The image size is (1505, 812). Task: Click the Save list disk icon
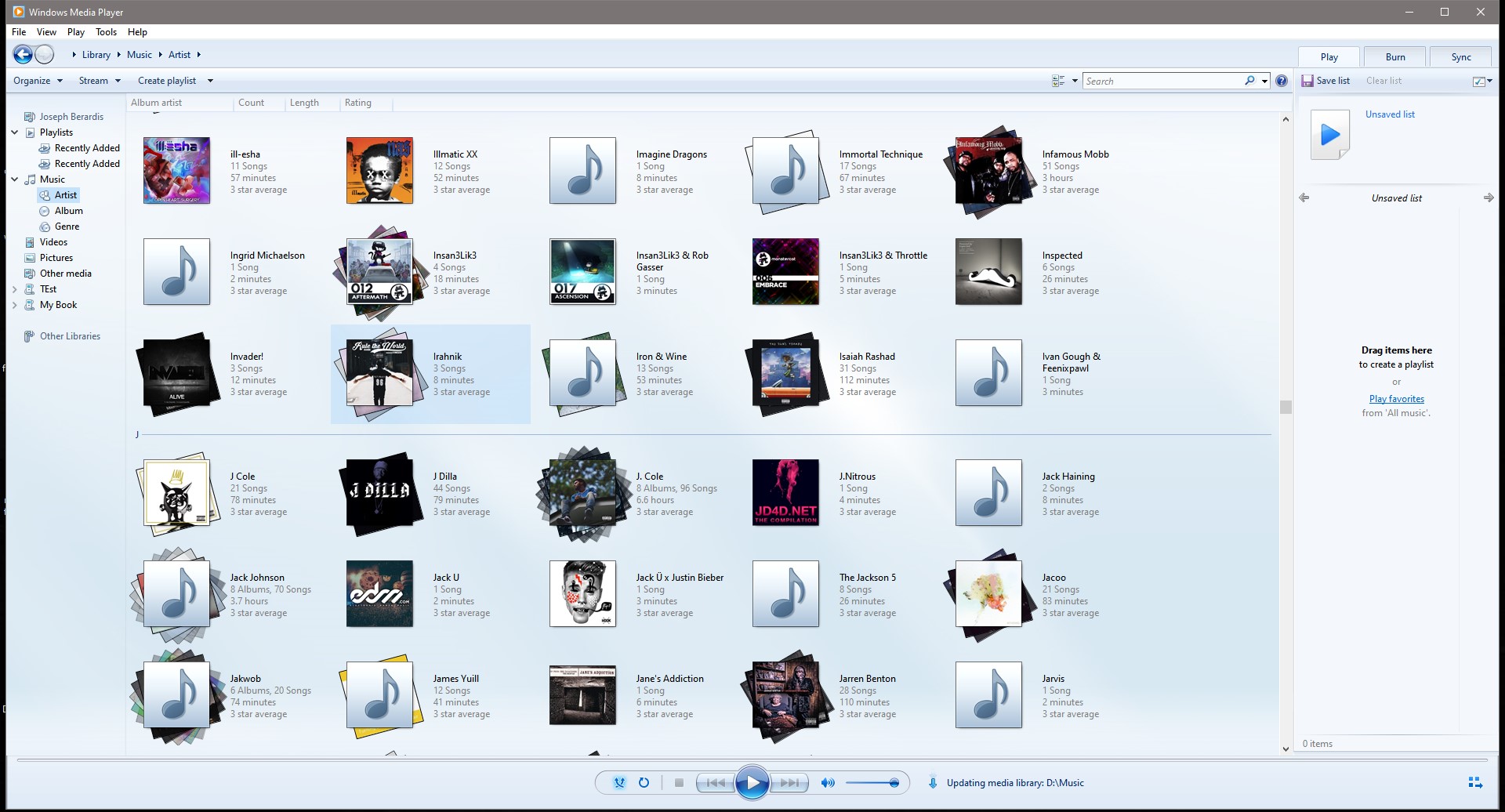(x=1307, y=81)
